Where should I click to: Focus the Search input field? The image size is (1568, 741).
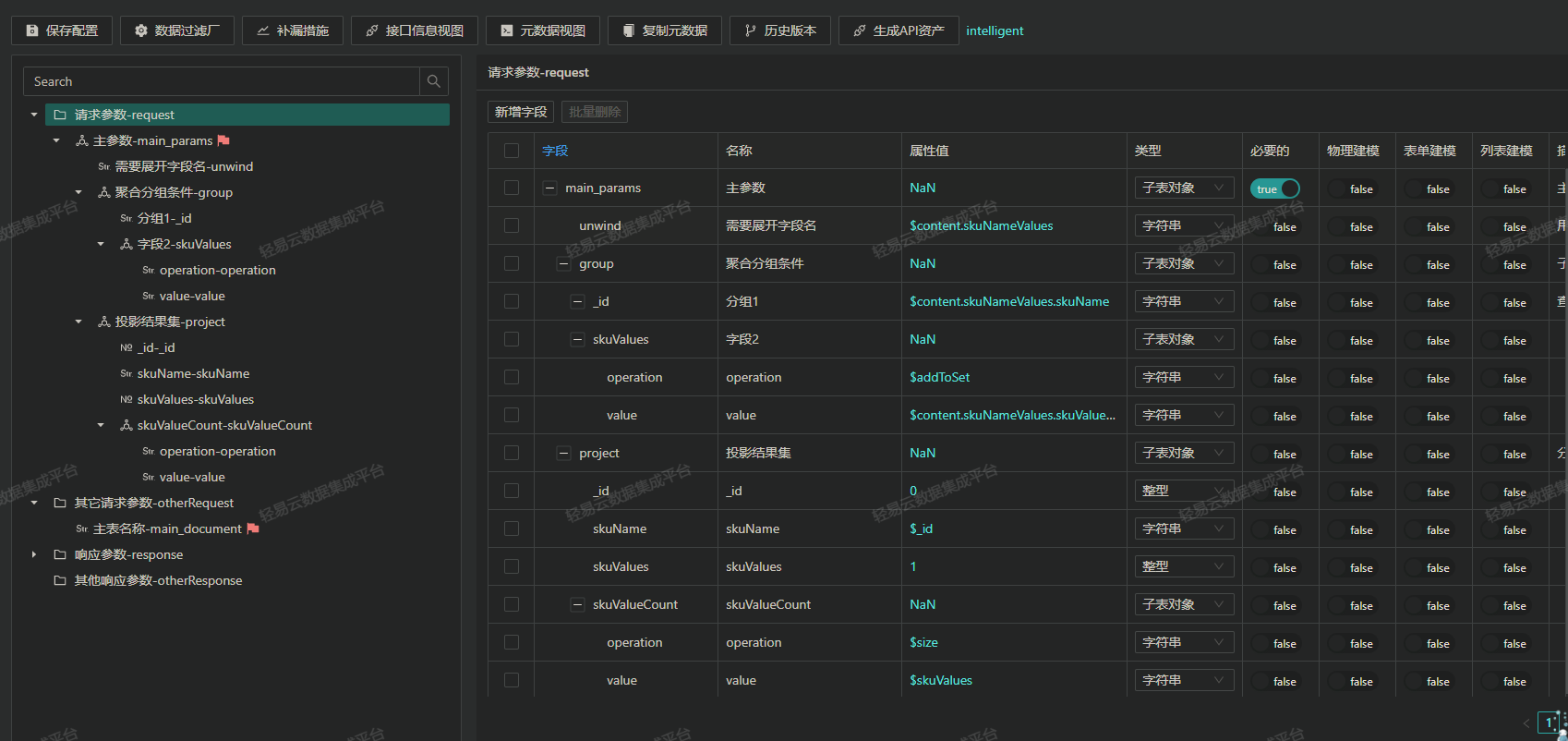tap(222, 81)
